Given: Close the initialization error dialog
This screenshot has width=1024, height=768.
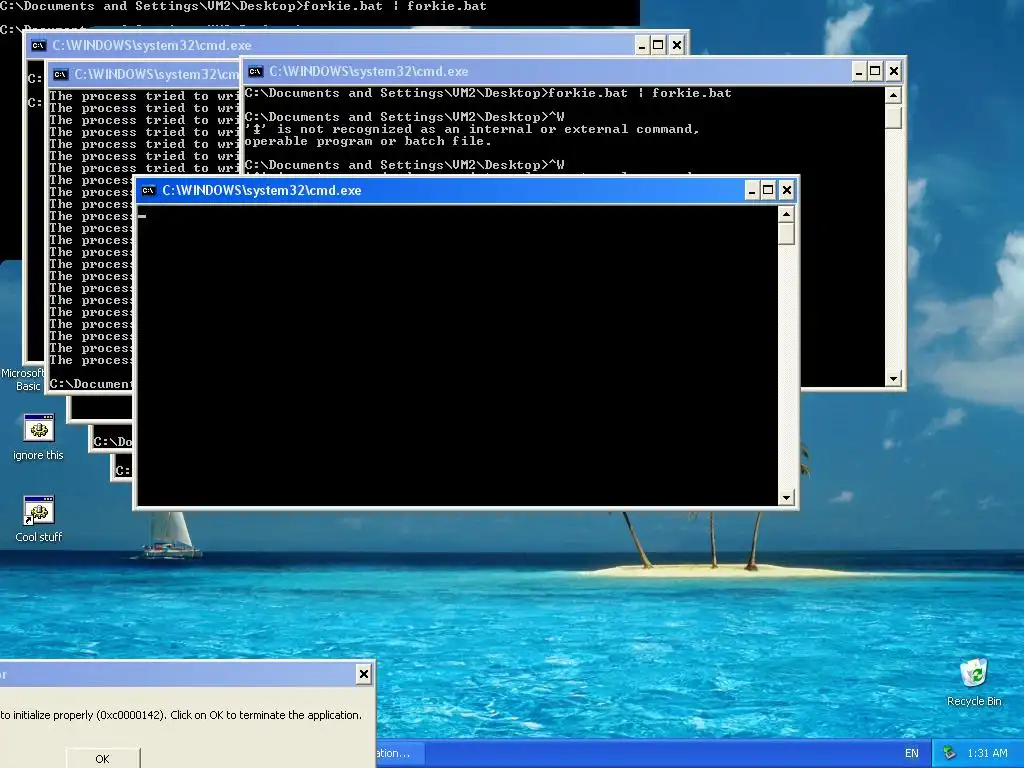Looking at the screenshot, I should tap(364, 674).
